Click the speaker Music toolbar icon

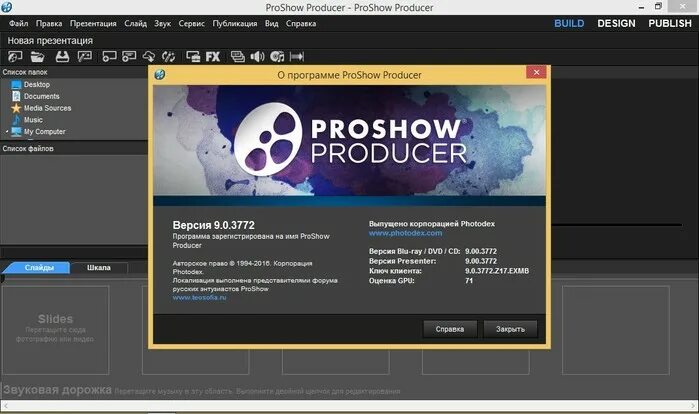coord(257,57)
